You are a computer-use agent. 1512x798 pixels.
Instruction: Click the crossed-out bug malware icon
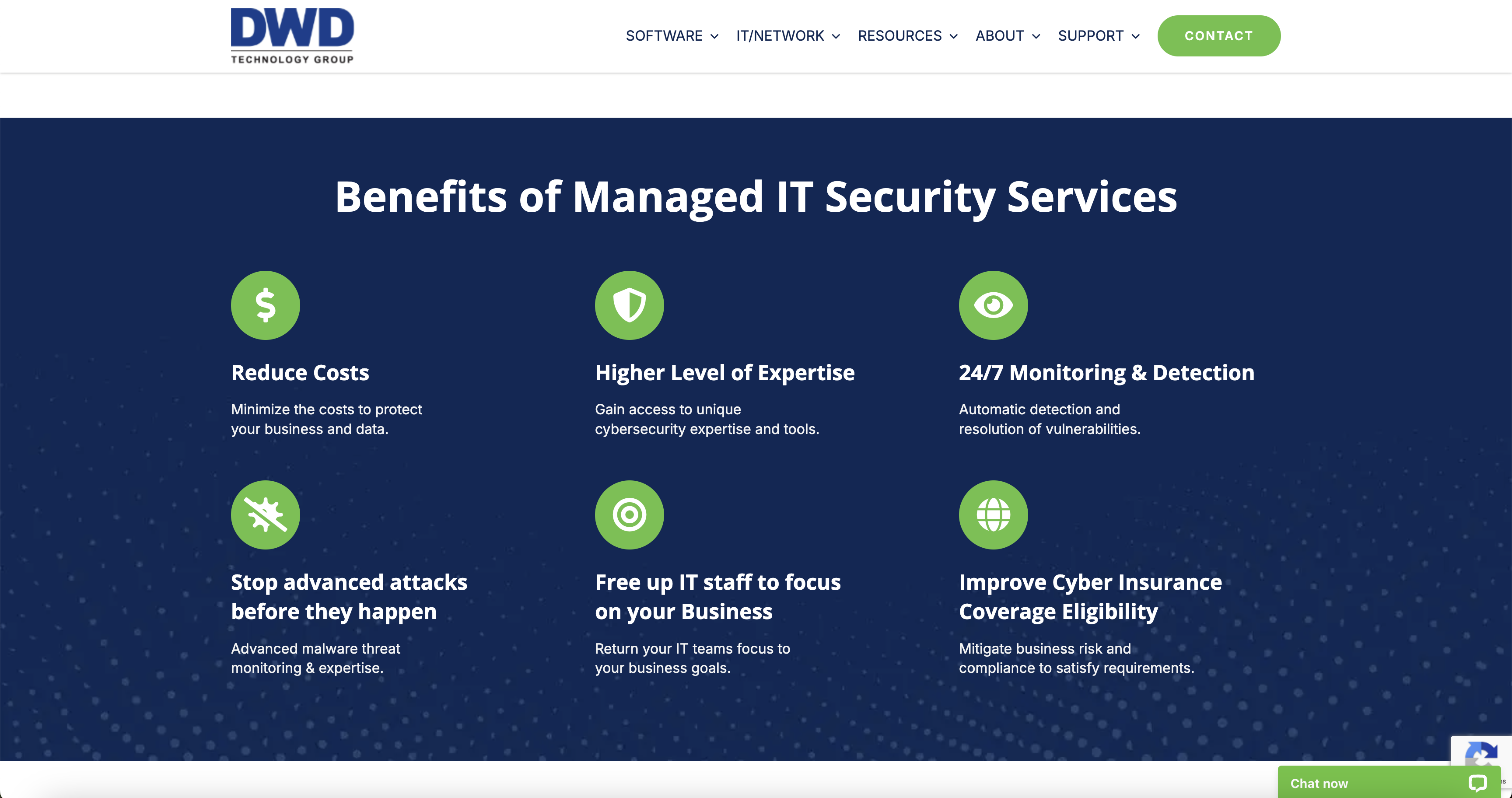point(265,514)
